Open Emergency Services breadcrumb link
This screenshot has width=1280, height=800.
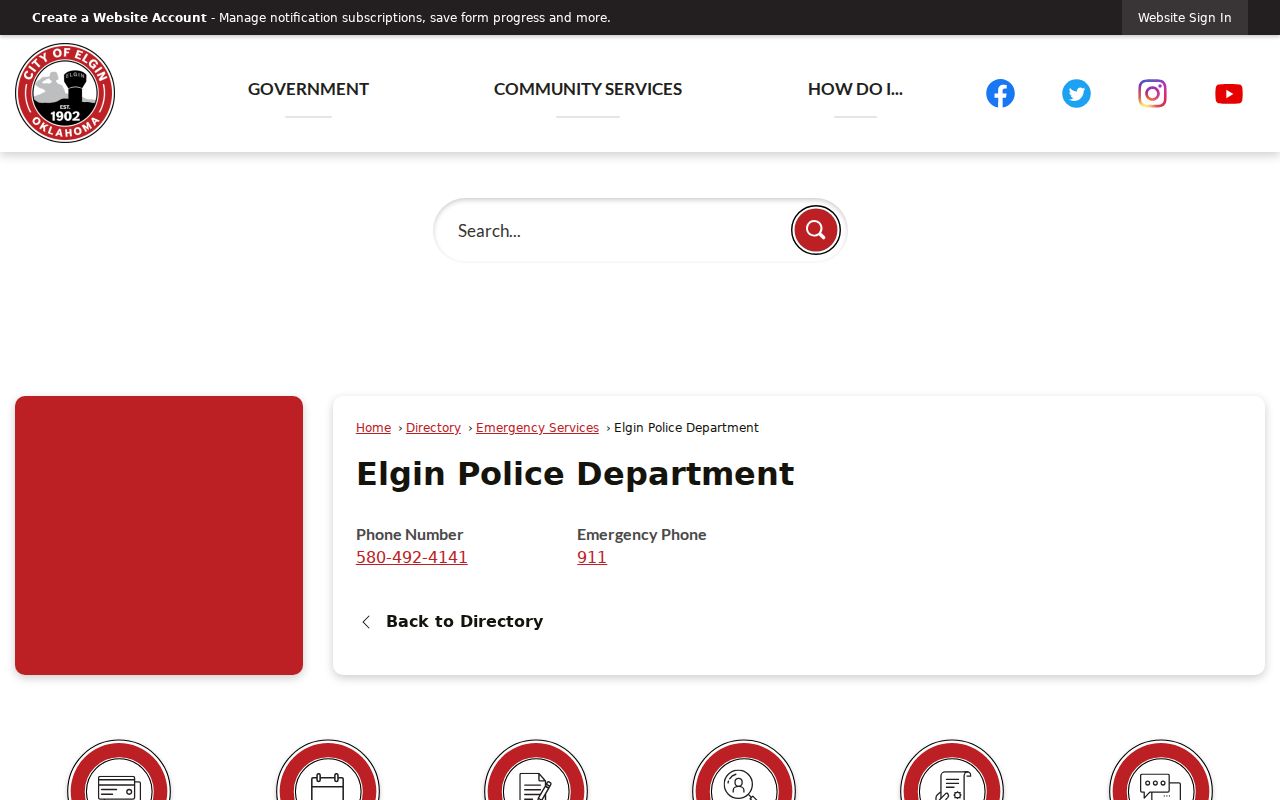pos(537,428)
